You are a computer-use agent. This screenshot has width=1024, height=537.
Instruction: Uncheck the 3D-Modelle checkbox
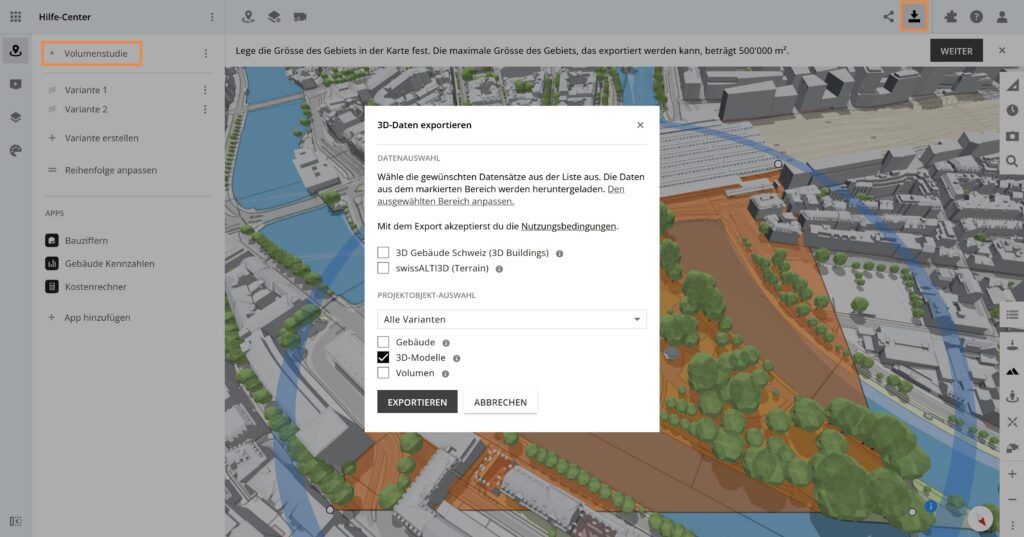(x=383, y=357)
